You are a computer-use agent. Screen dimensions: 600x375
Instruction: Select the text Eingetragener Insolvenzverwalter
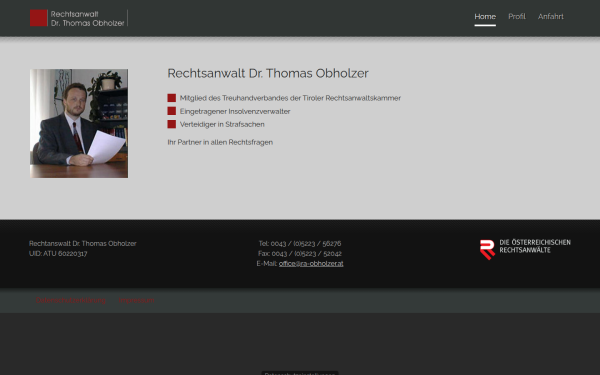point(235,111)
